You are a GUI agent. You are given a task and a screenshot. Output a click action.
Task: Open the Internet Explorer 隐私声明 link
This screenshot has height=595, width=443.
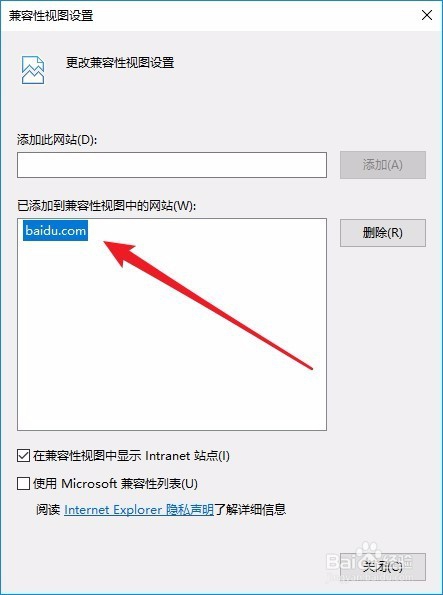click(139, 510)
